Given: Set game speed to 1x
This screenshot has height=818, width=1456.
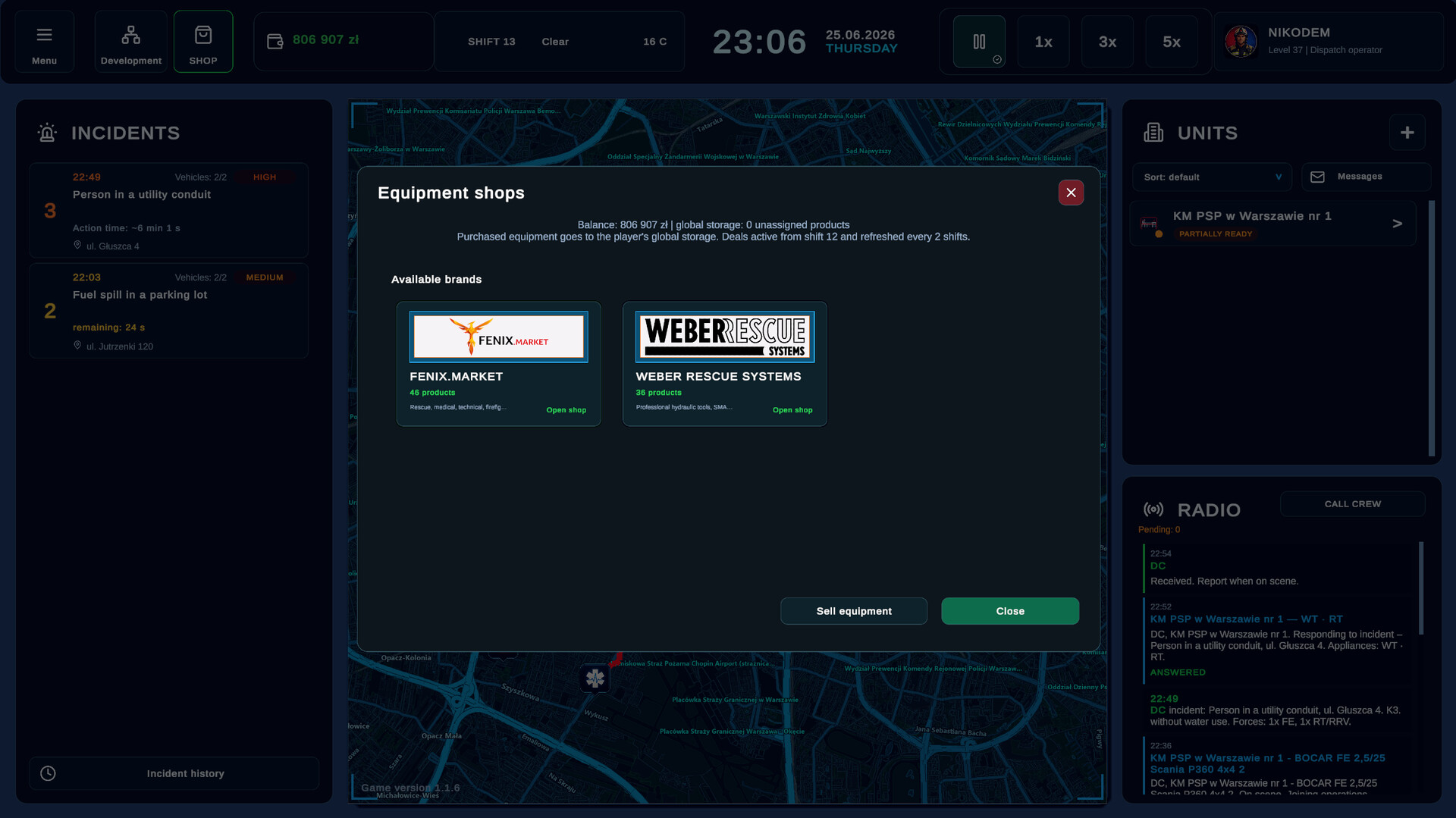Looking at the screenshot, I should [1043, 42].
